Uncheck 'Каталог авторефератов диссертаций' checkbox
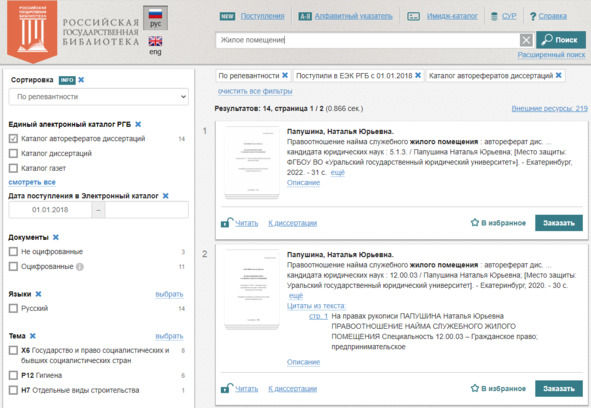 coord(13,139)
